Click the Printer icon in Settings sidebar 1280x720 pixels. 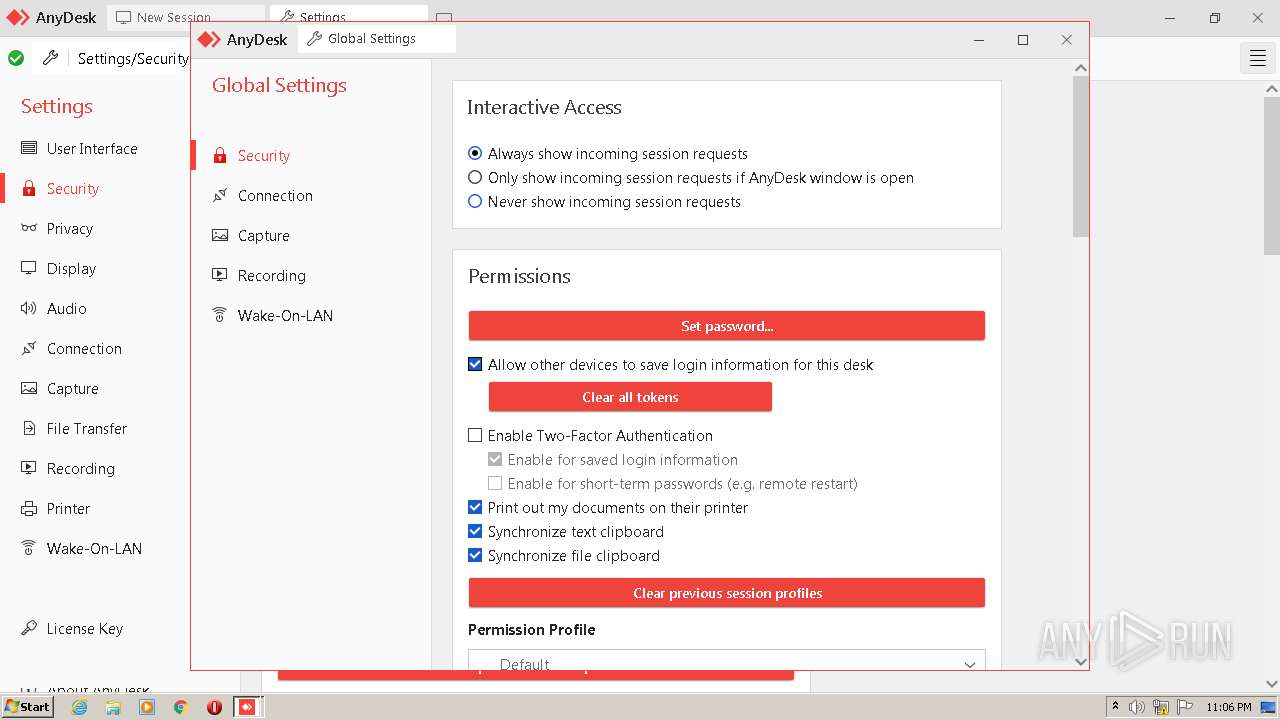tap(29, 508)
